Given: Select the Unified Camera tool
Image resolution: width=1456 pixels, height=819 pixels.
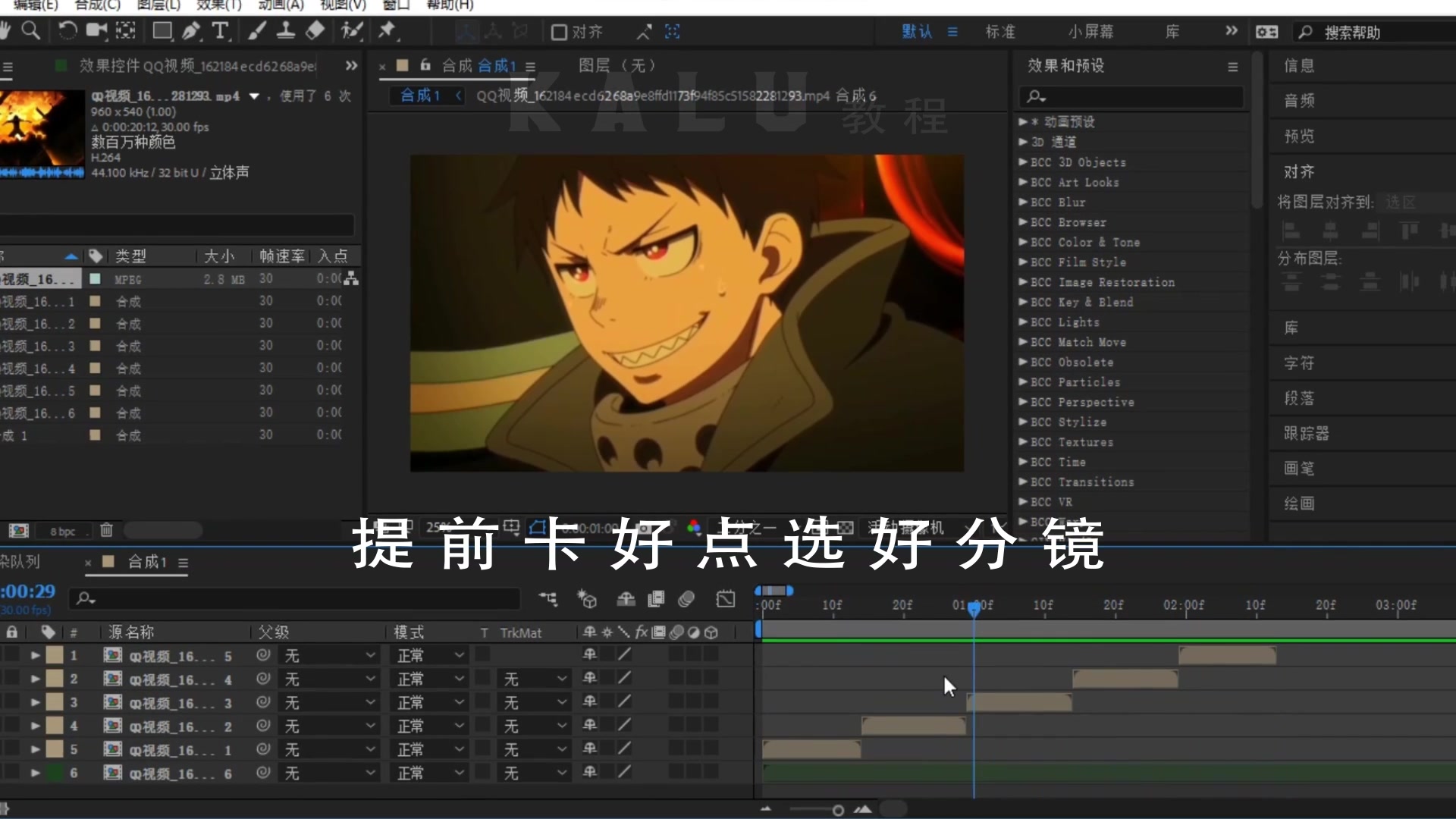Looking at the screenshot, I should pyautogui.click(x=96, y=31).
